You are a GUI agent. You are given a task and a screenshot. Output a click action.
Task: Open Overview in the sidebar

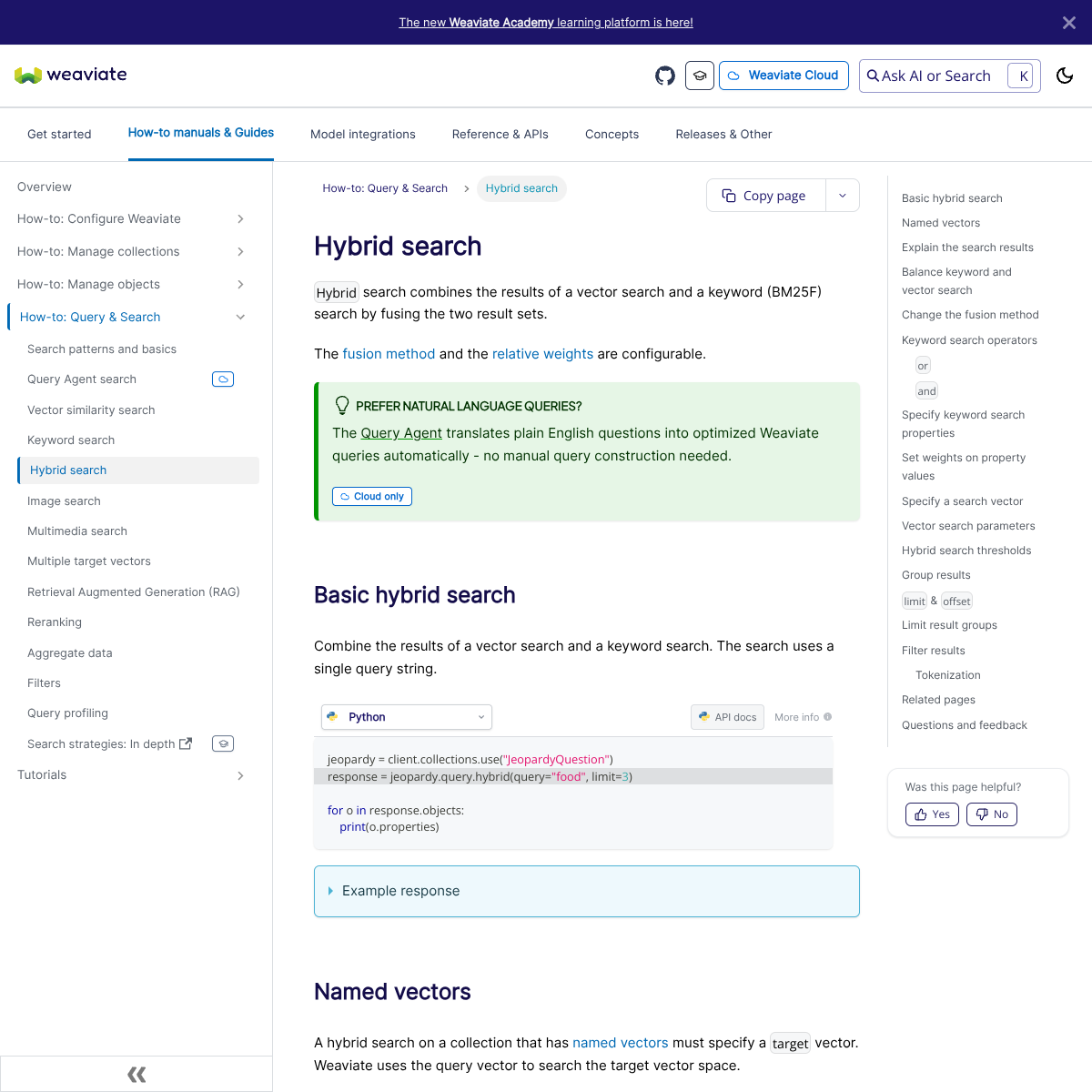pyautogui.click(x=45, y=187)
